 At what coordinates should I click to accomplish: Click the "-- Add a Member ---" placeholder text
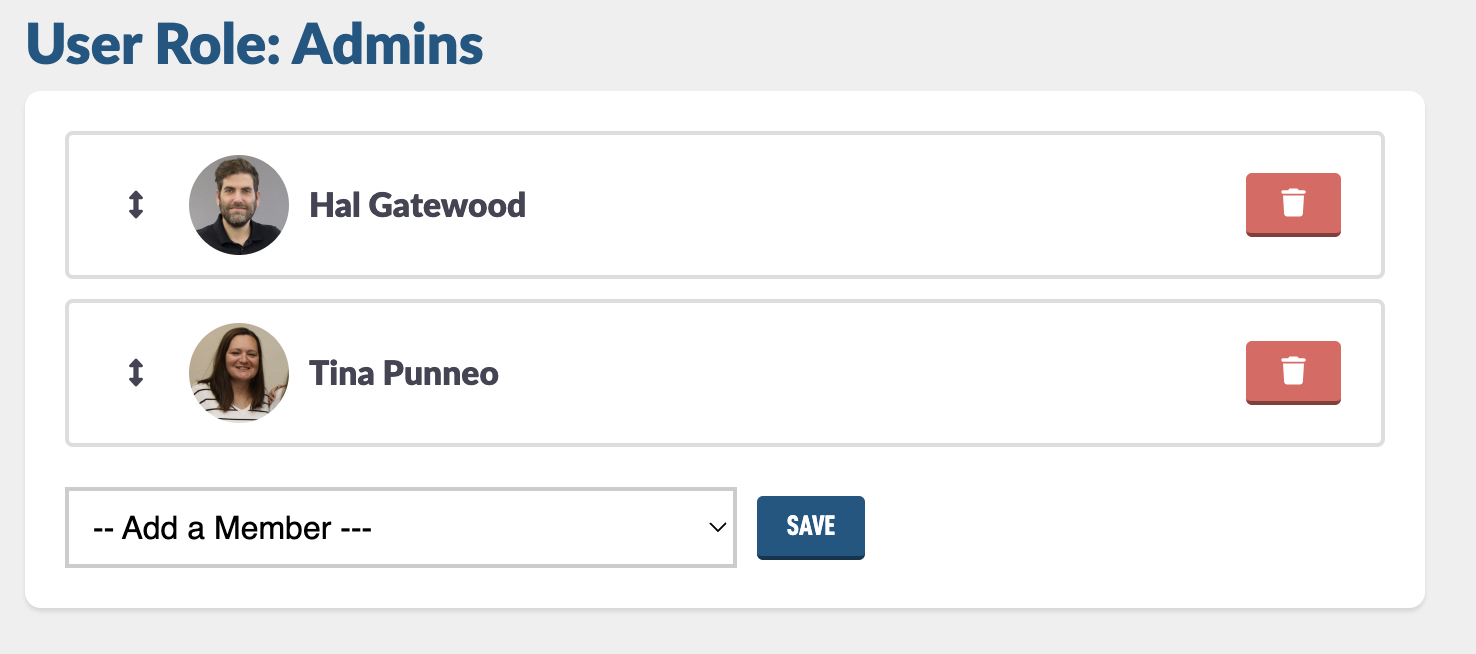point(232,528)
